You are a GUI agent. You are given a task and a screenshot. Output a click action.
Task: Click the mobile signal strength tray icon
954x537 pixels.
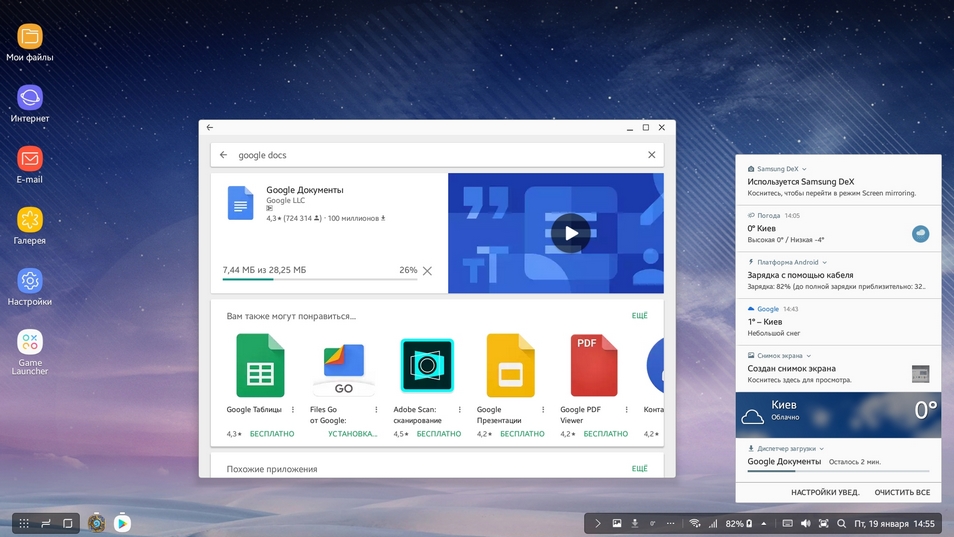point(712,524)
